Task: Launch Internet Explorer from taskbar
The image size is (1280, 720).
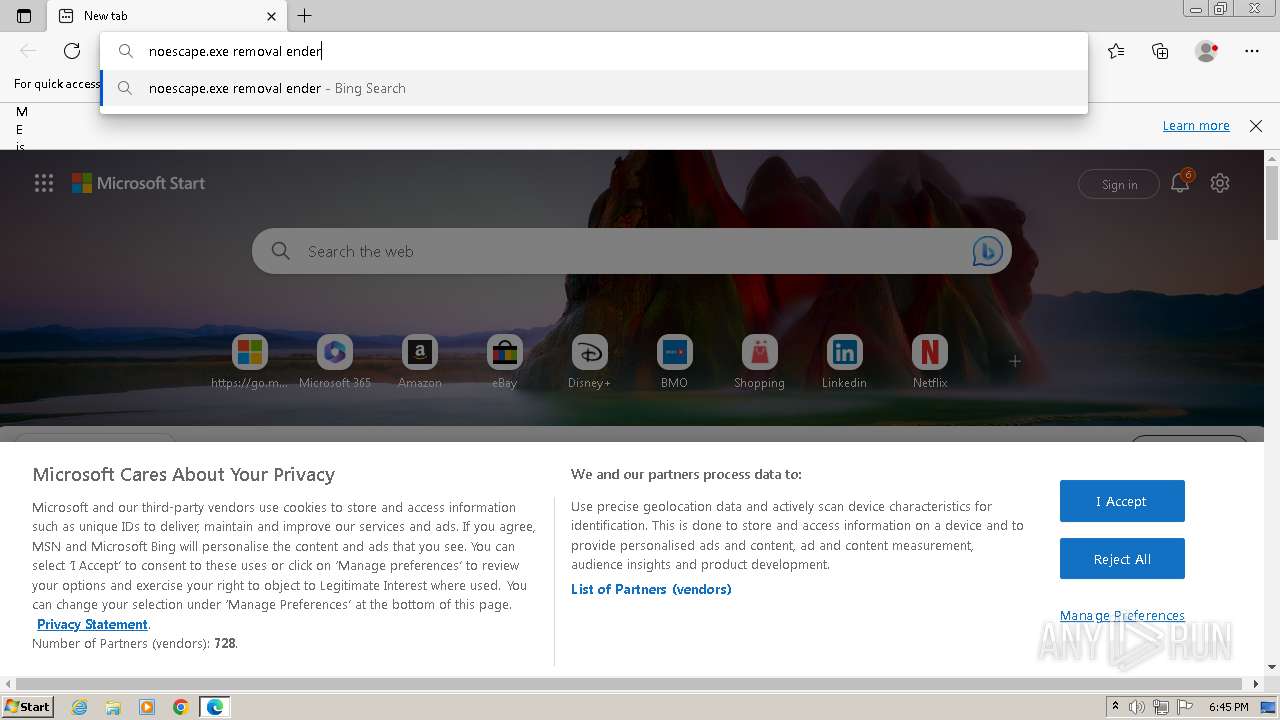Action: click(80, 707)
